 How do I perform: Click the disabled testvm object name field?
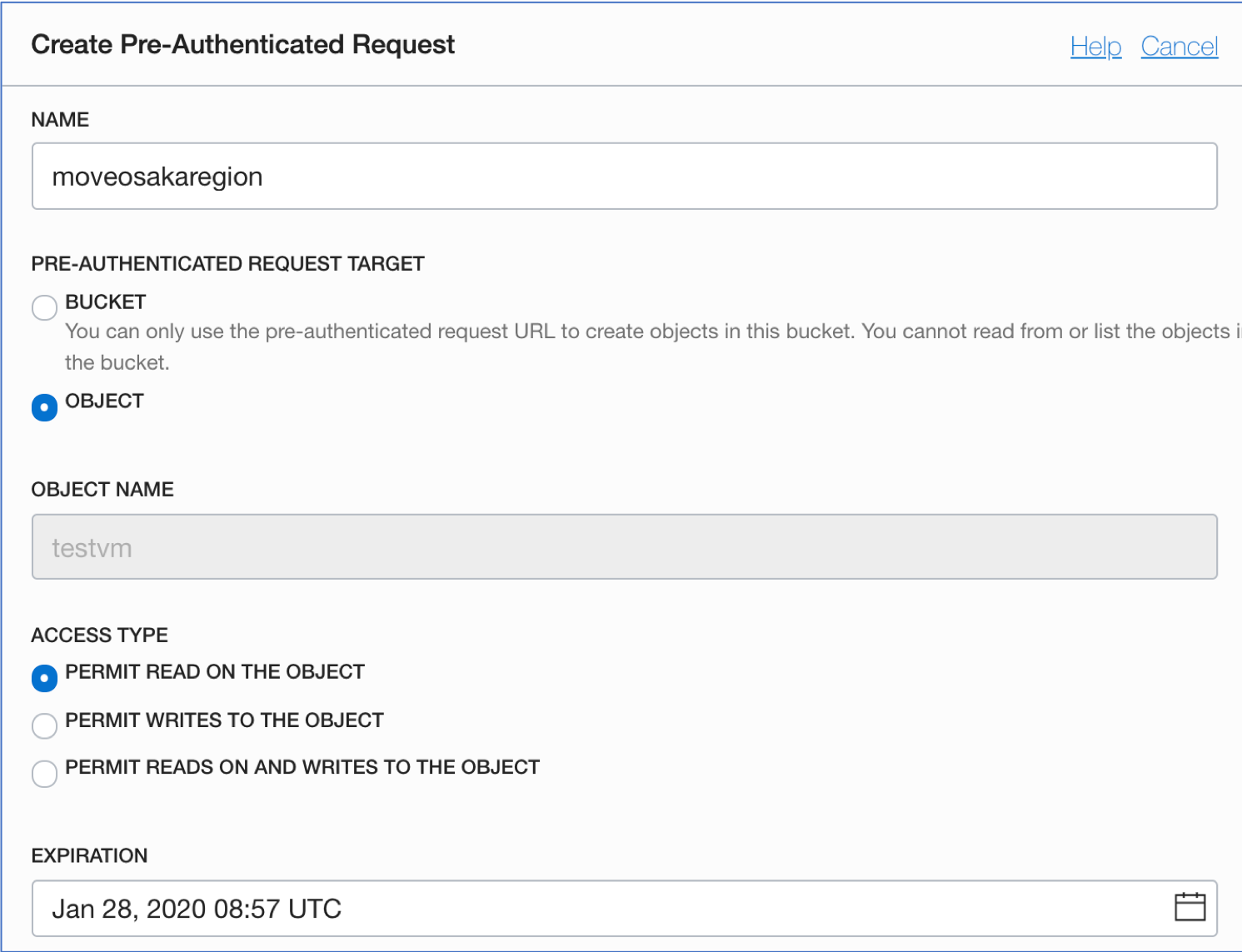(625, 547)
